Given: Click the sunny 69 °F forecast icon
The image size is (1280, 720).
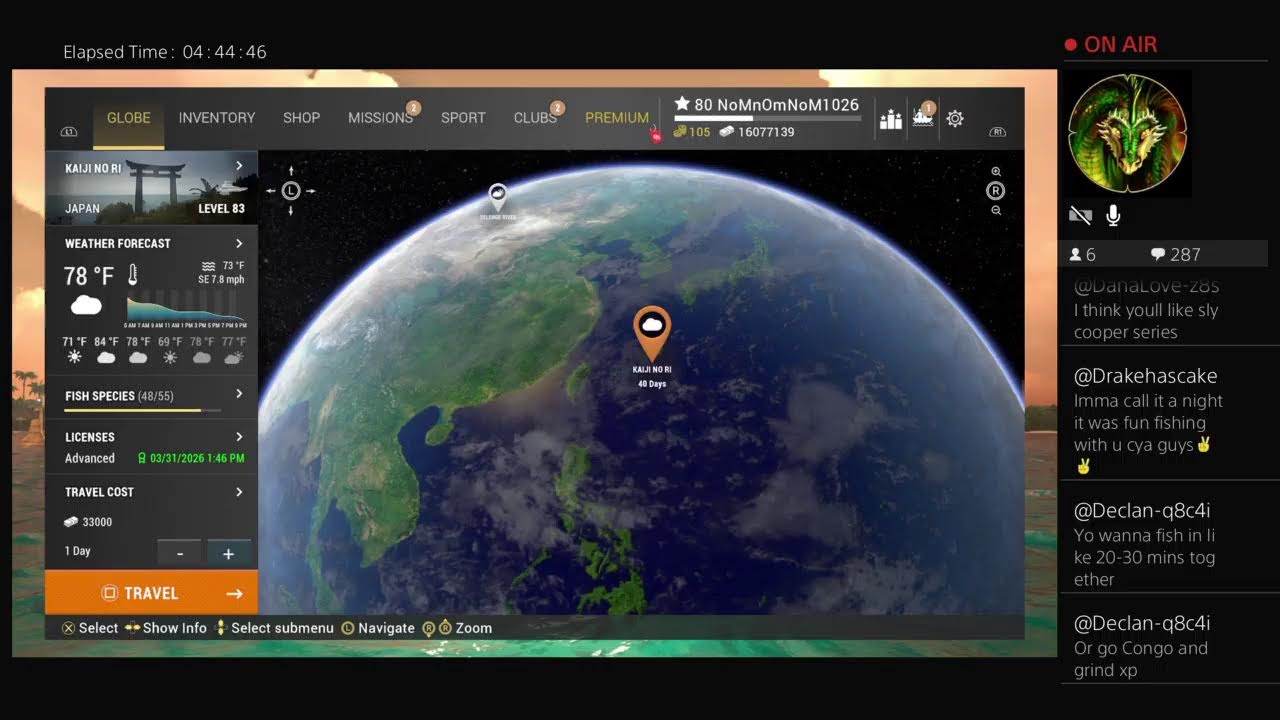Looking at the screenshot, I should coord(170,357).
